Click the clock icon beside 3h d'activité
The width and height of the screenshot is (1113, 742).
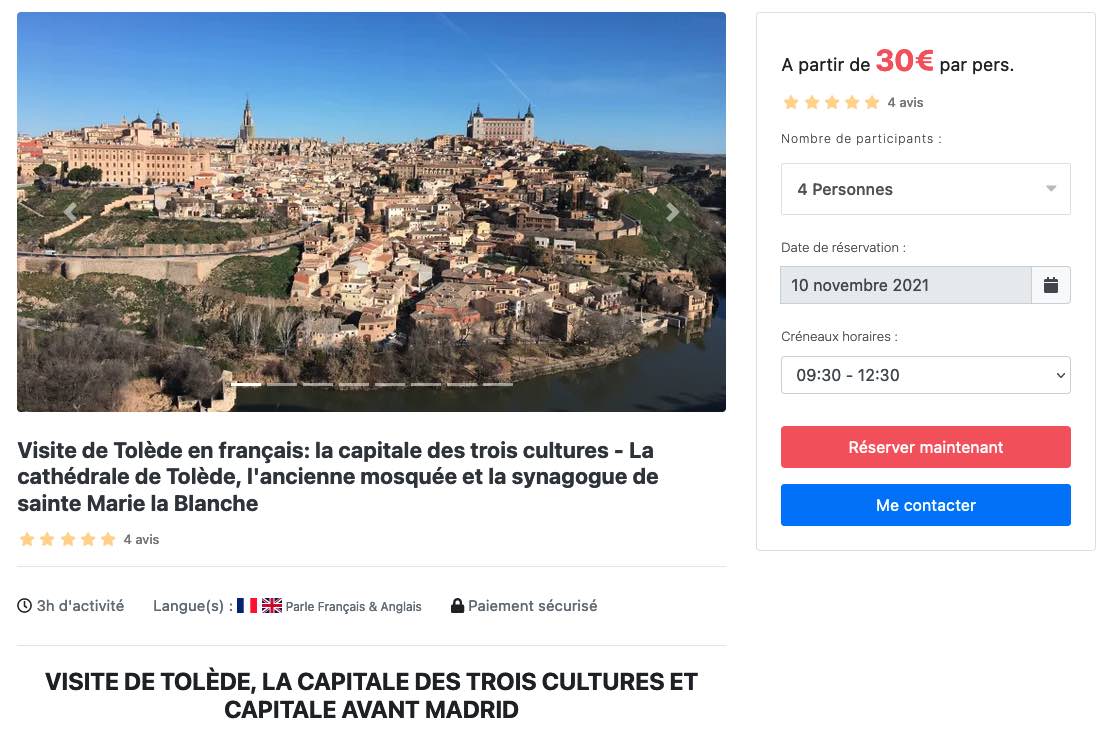point(22,605)
